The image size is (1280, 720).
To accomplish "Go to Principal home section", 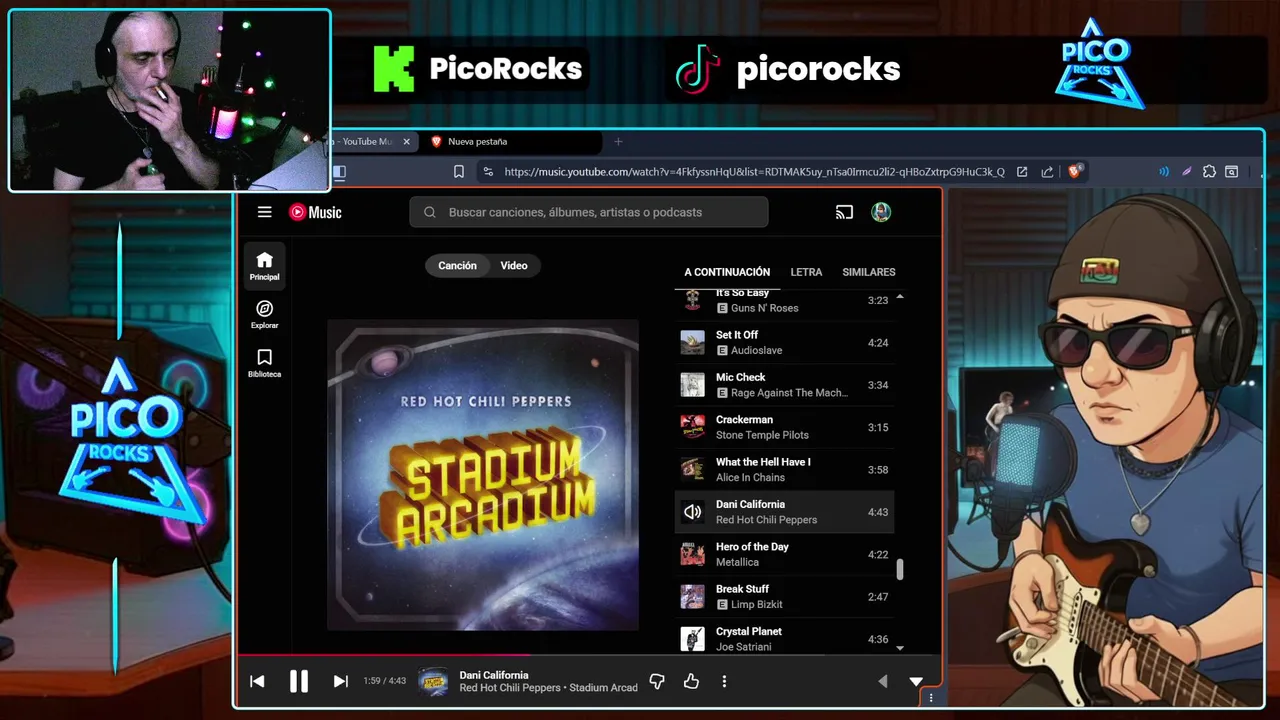I will click(x=265, y=267).
